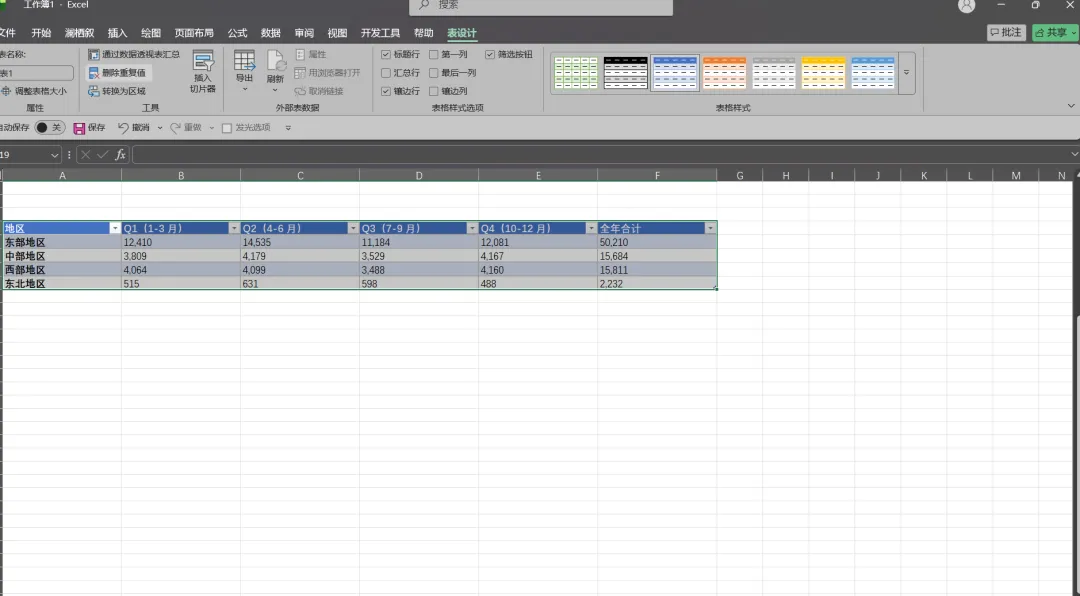Switch to the 开发工具 tab

(x=380, y=33)
